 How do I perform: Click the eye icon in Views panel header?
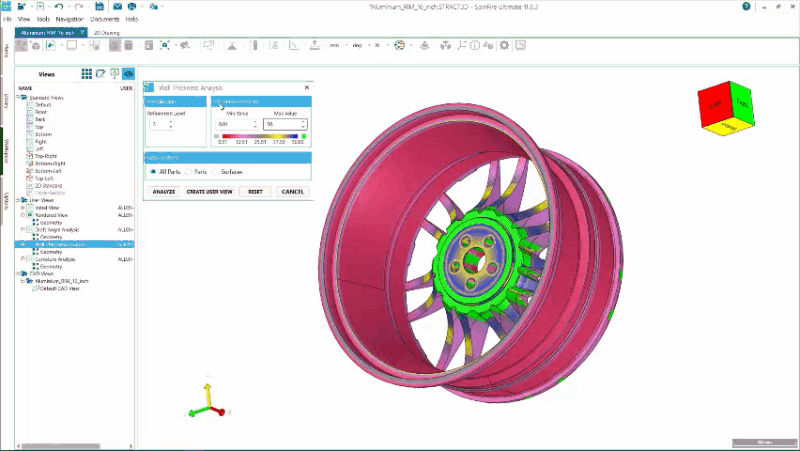(128, 74)
